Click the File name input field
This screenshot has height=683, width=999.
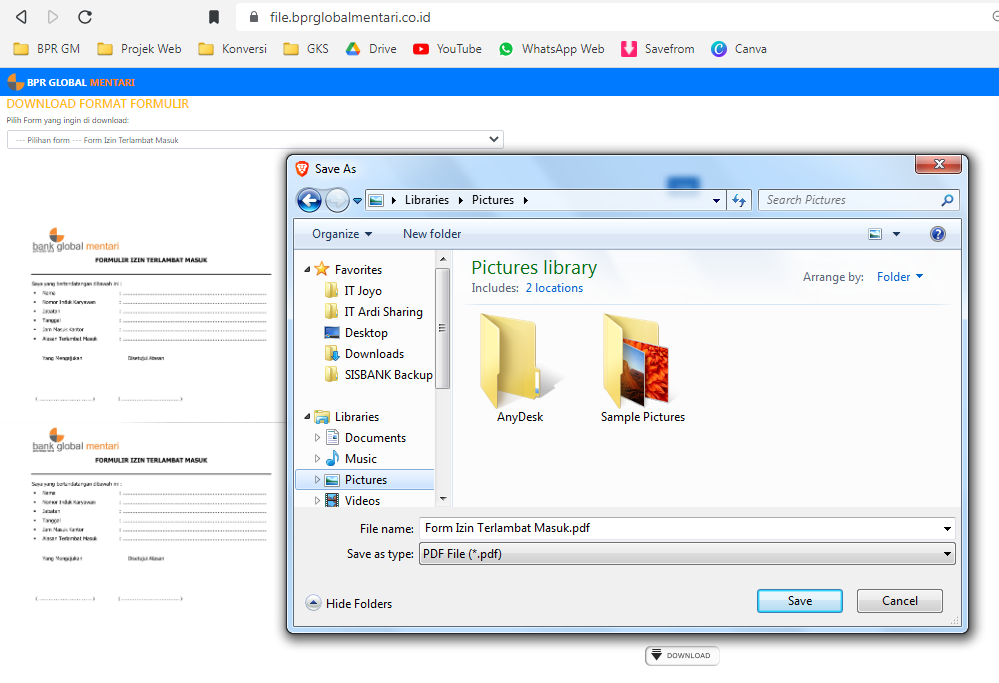point(680,528)
